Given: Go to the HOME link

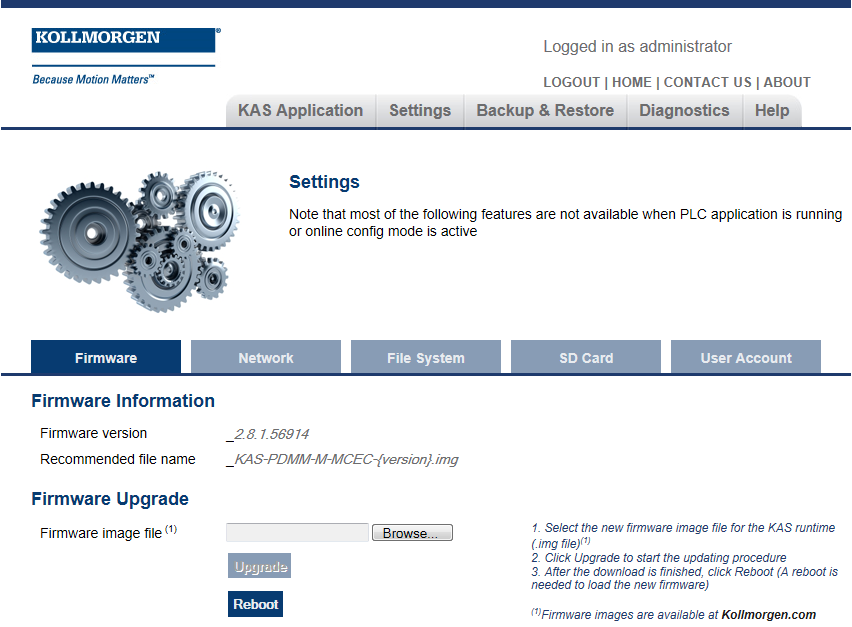Looking at the screenshot, I should 631,83.
